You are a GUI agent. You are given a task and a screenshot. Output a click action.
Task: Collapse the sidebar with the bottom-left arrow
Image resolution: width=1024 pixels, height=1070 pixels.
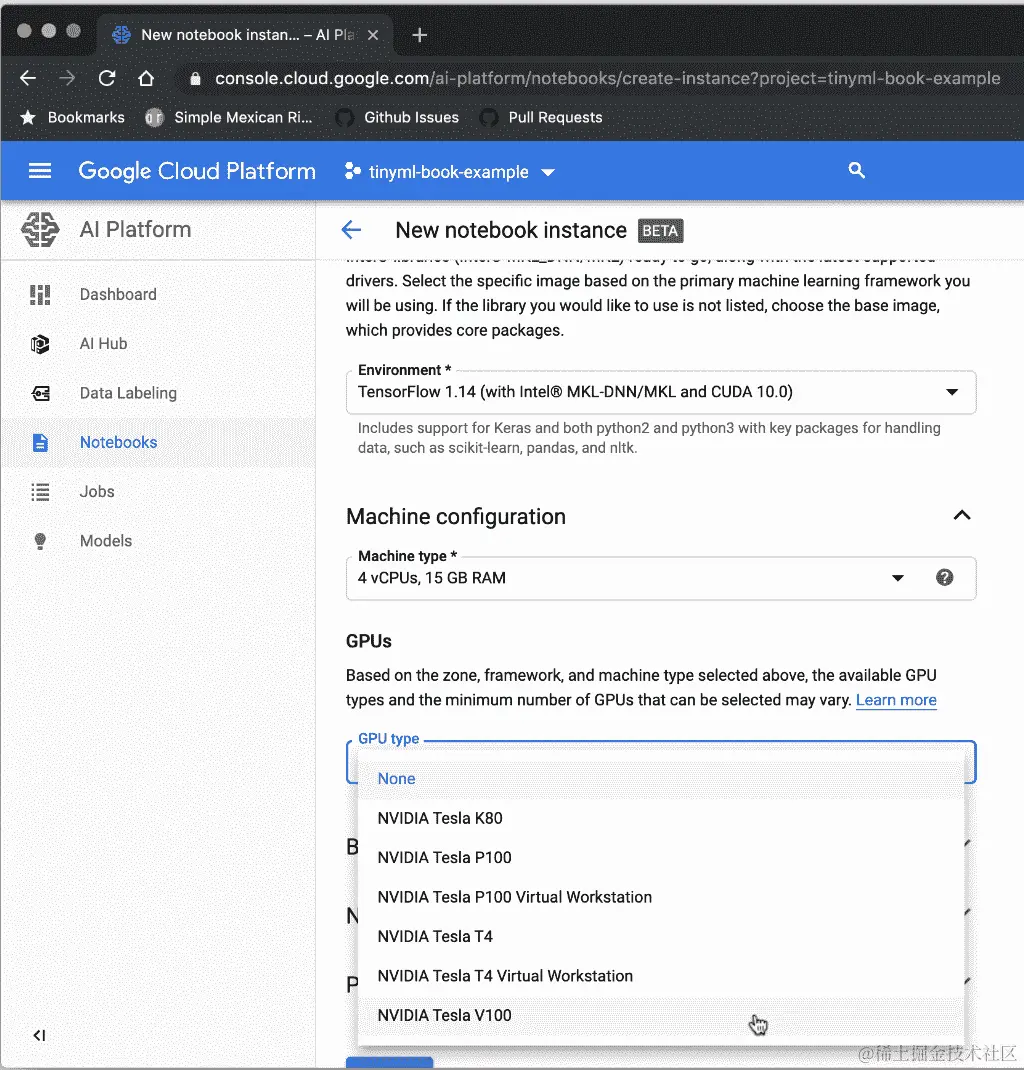pos(40,1035)
